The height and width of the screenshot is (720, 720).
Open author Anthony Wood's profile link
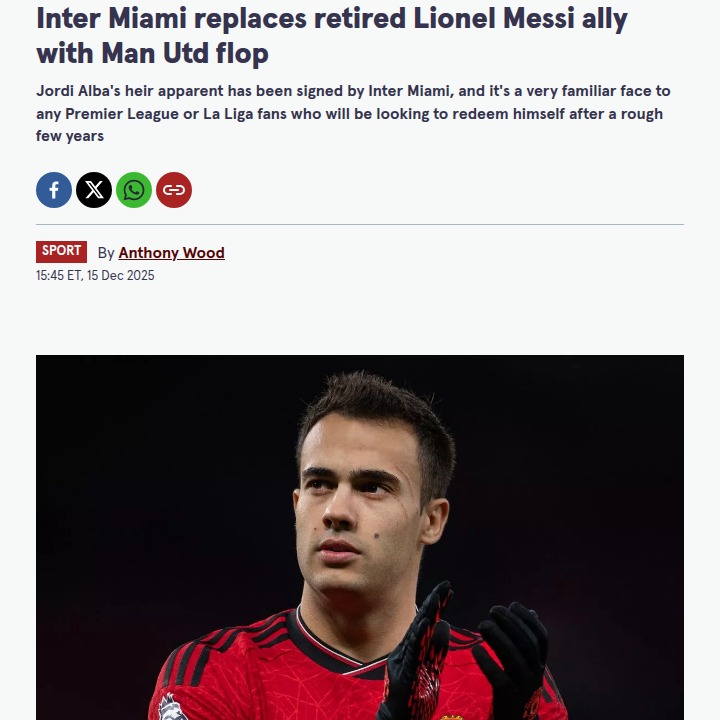point(171,253)
